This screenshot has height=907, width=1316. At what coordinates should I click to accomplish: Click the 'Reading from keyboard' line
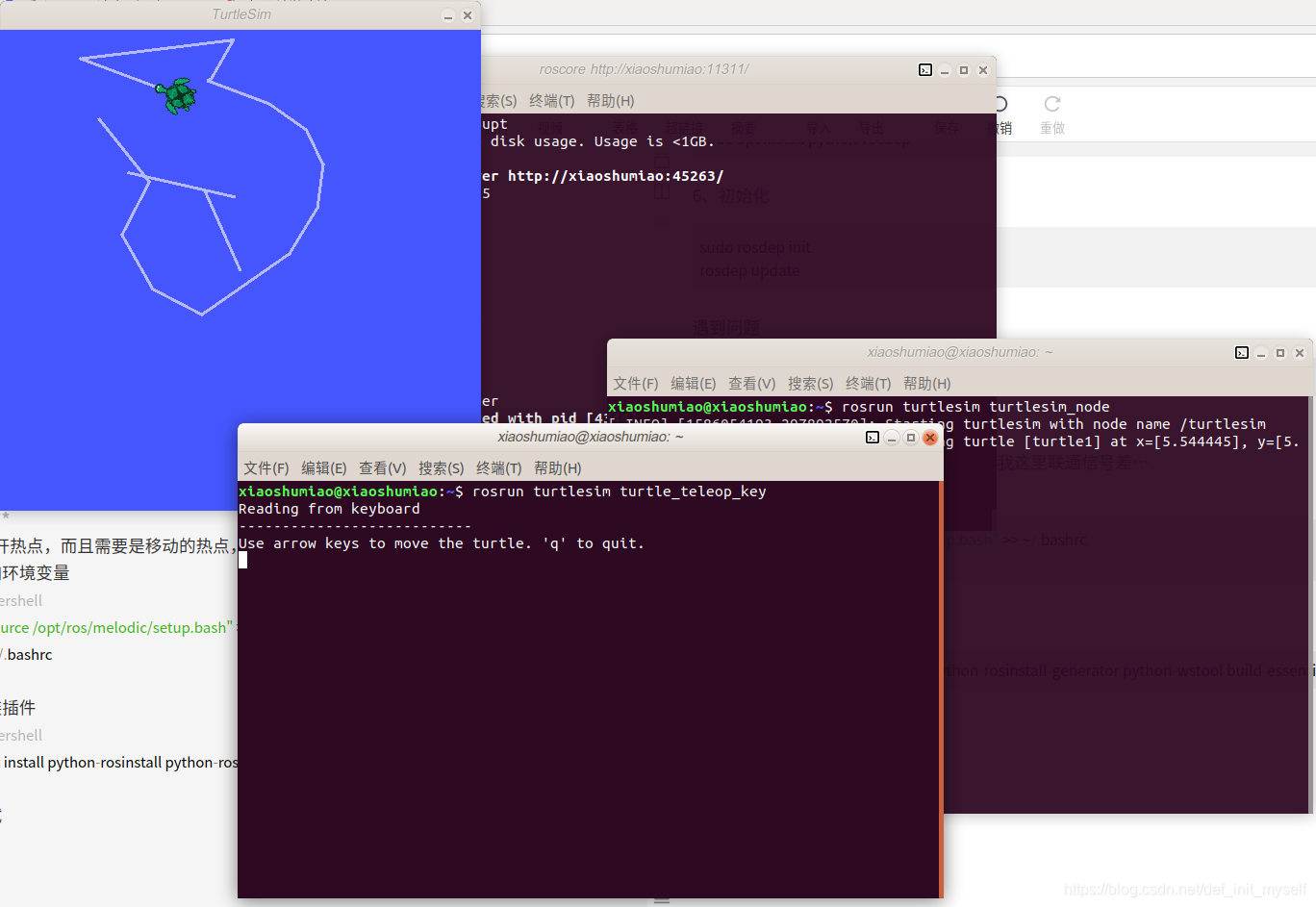click(x=329, y=509)
